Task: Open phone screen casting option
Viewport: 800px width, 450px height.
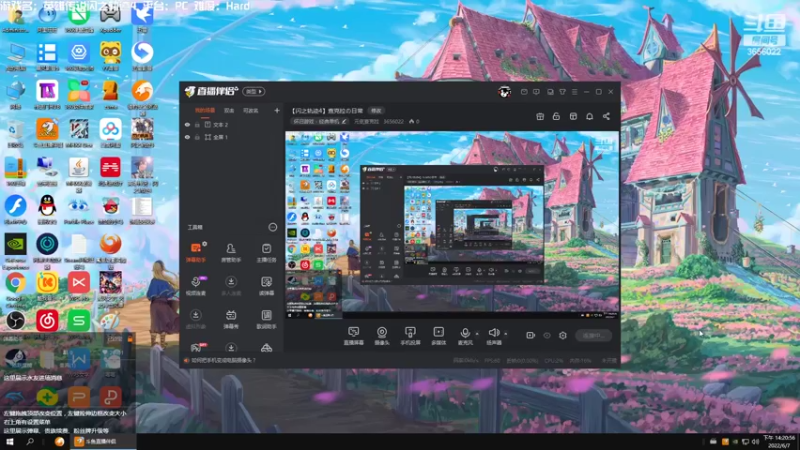Action: click(x=410, y=336)
